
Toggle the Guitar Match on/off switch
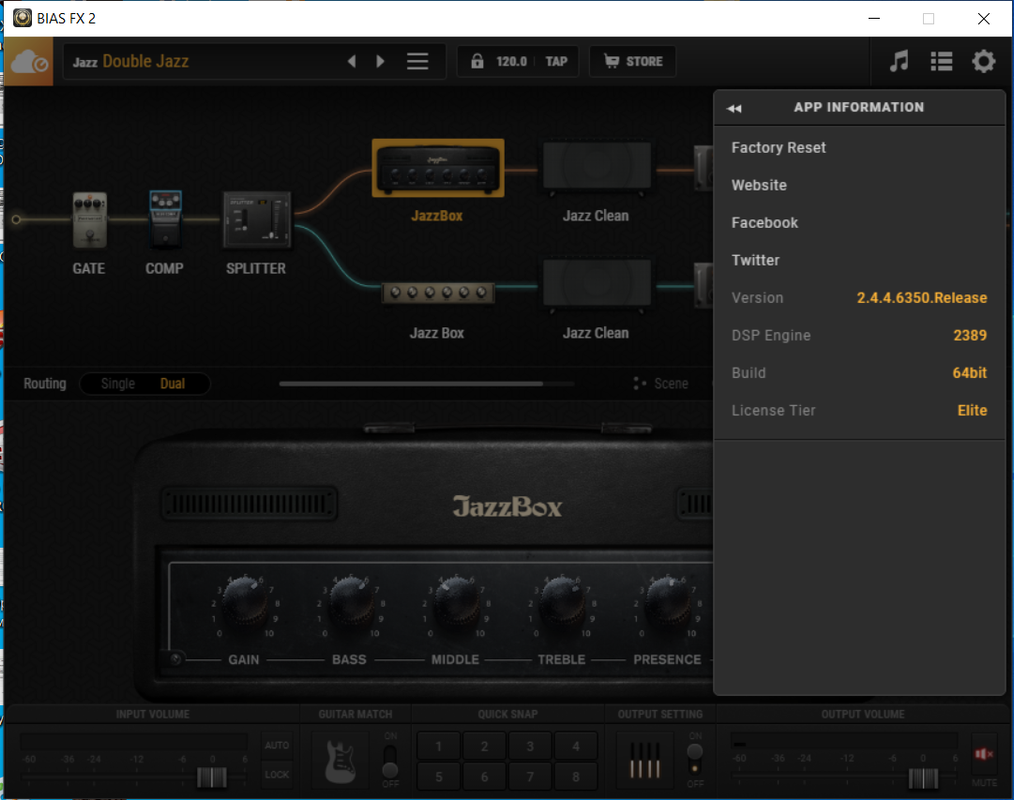pyautogui.click(x=390, y=761)
